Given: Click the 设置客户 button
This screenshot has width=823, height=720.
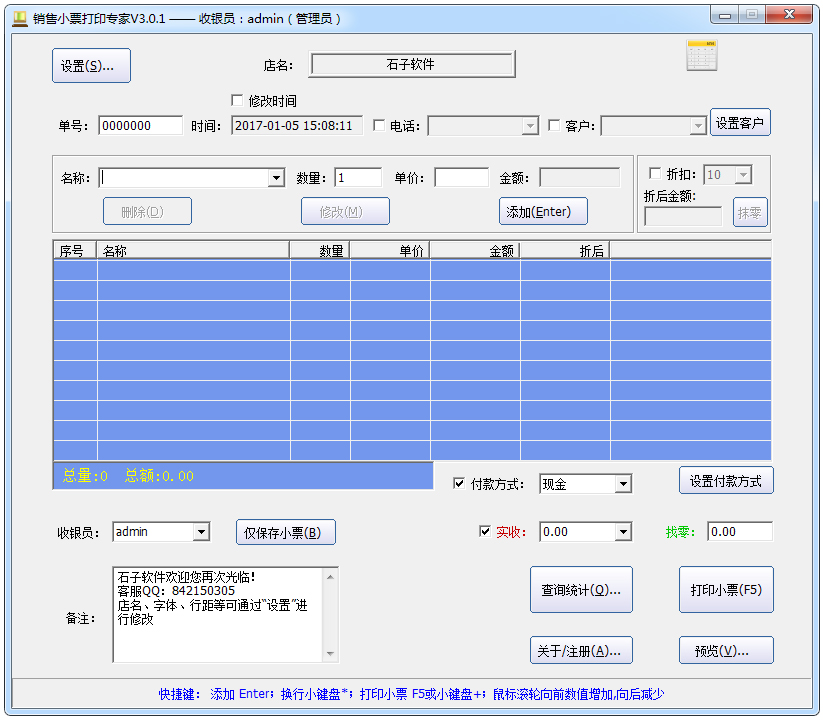Looking at the screenshot, I should [740, 122].
